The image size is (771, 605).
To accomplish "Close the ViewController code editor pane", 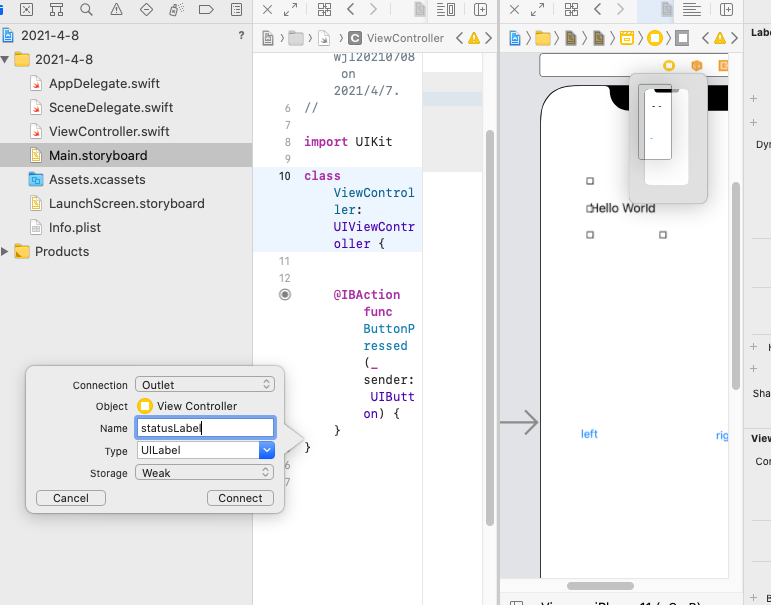I will coord(267,9).
